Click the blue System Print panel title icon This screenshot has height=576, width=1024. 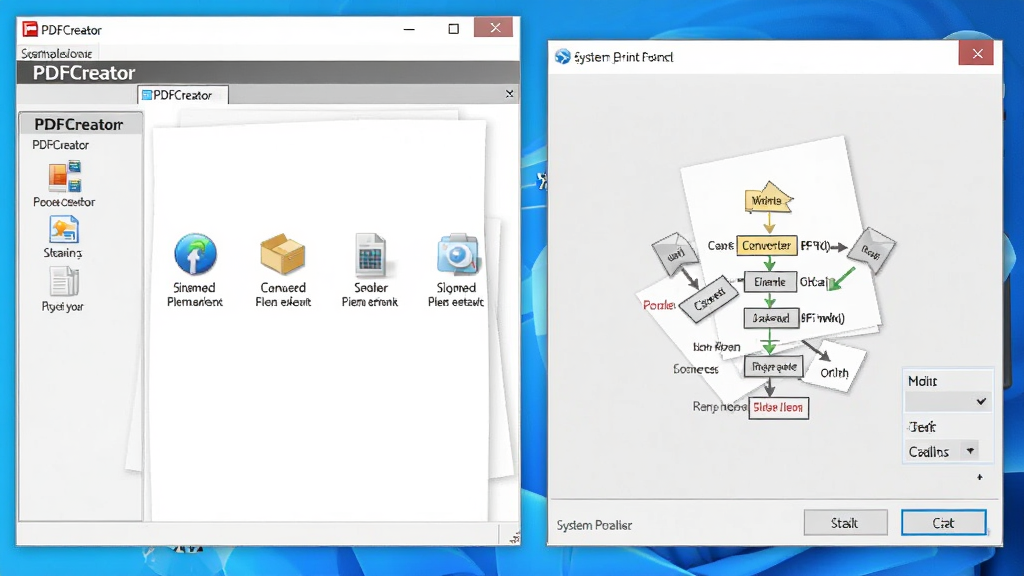[x=562, y=57]
